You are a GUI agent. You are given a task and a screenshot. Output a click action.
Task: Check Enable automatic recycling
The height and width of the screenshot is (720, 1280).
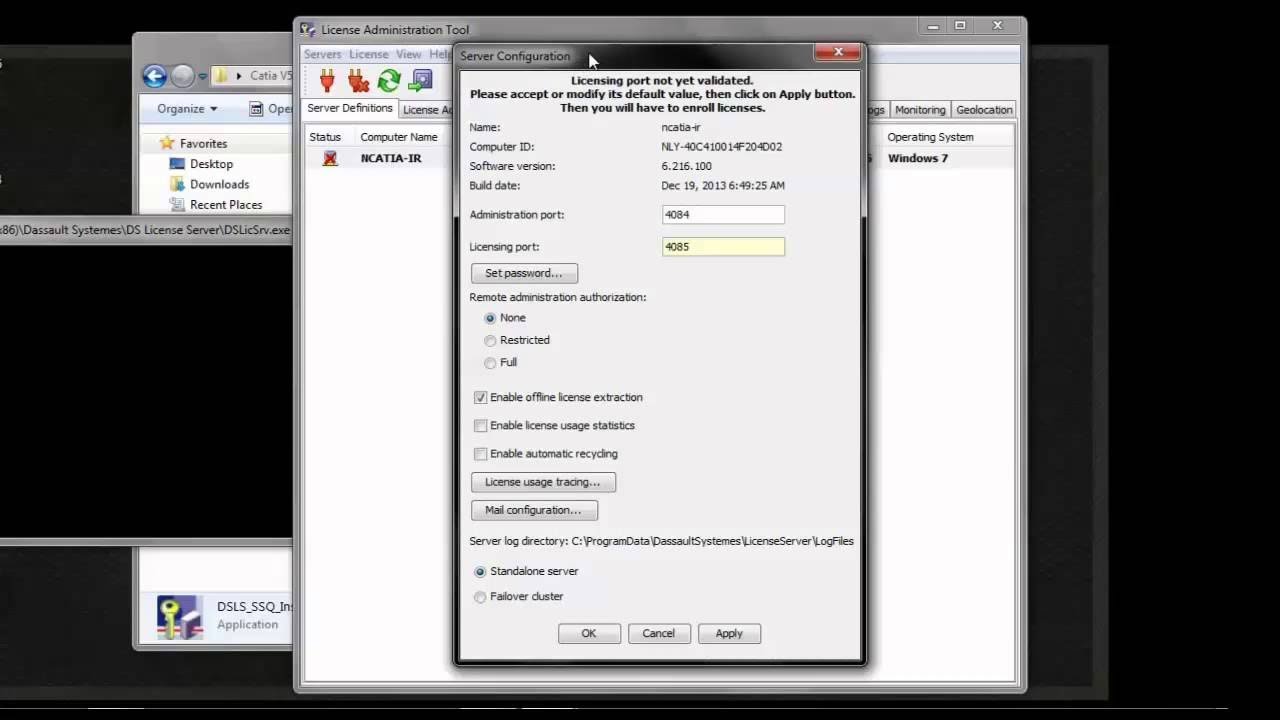(481, 453)
